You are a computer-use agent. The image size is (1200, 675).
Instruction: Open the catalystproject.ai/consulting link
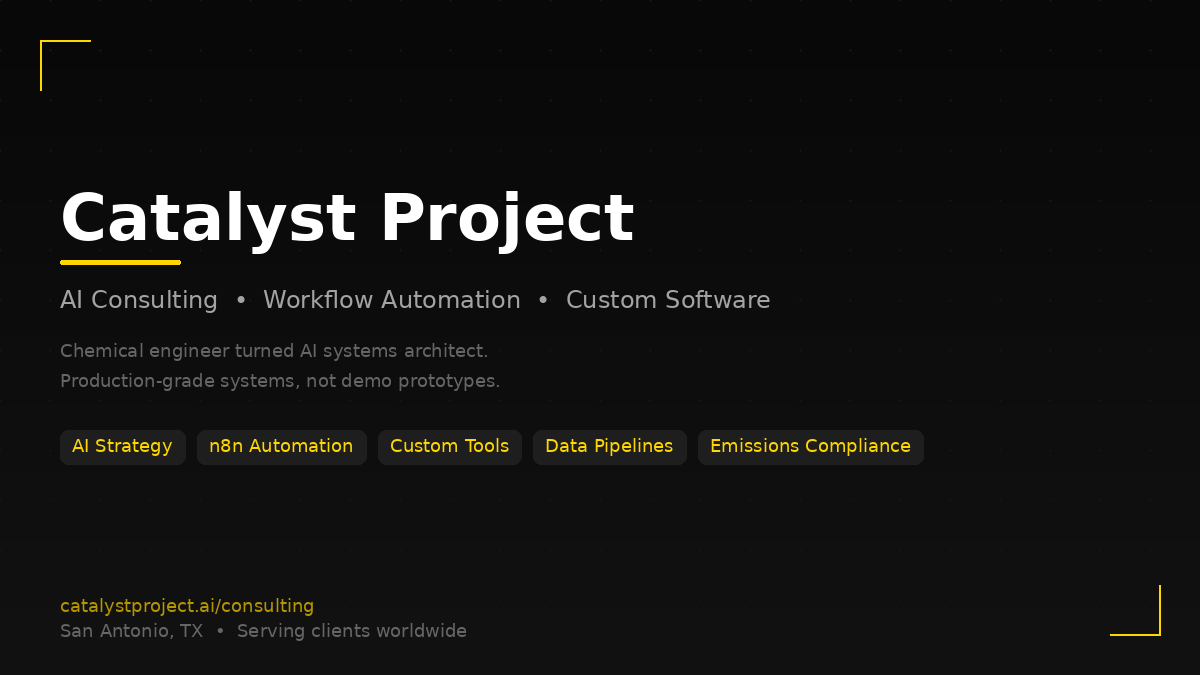tap(186, 606)
